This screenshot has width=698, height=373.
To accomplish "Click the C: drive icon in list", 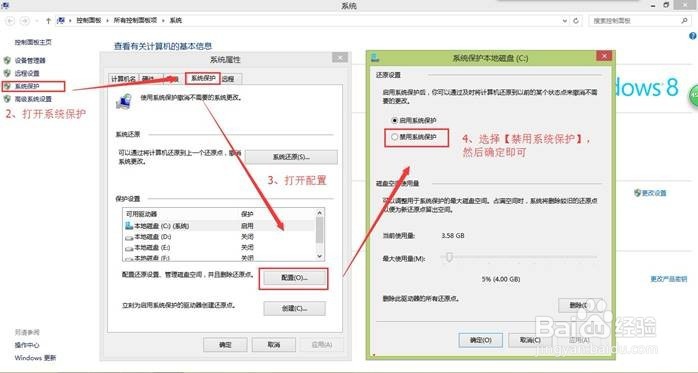I will pyautogui.click(x=129, y=226).
